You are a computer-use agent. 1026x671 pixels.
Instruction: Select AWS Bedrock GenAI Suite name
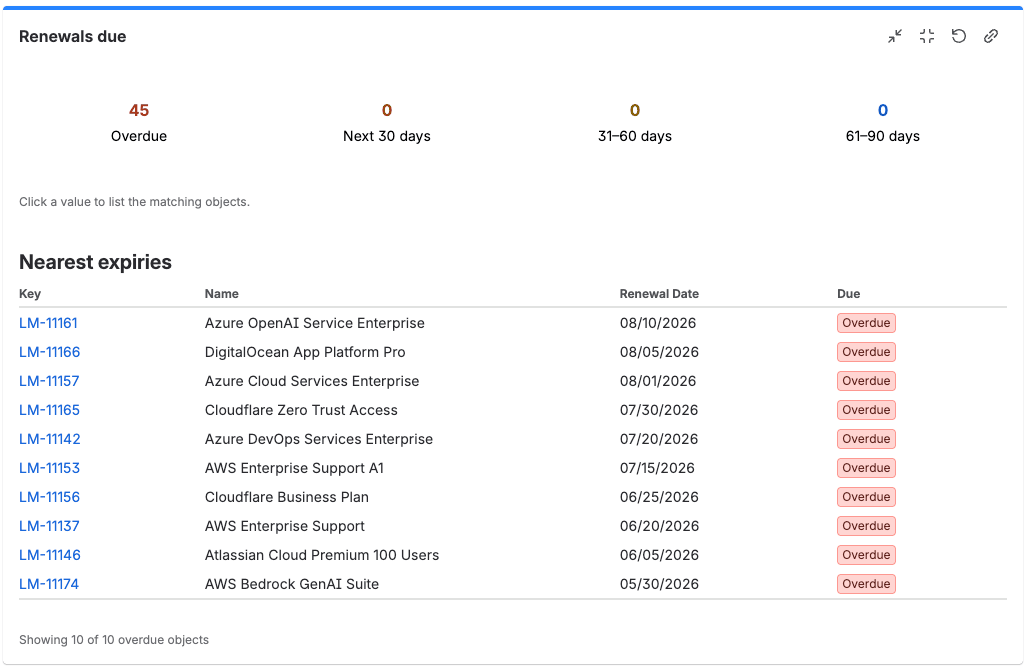point(292,584)
